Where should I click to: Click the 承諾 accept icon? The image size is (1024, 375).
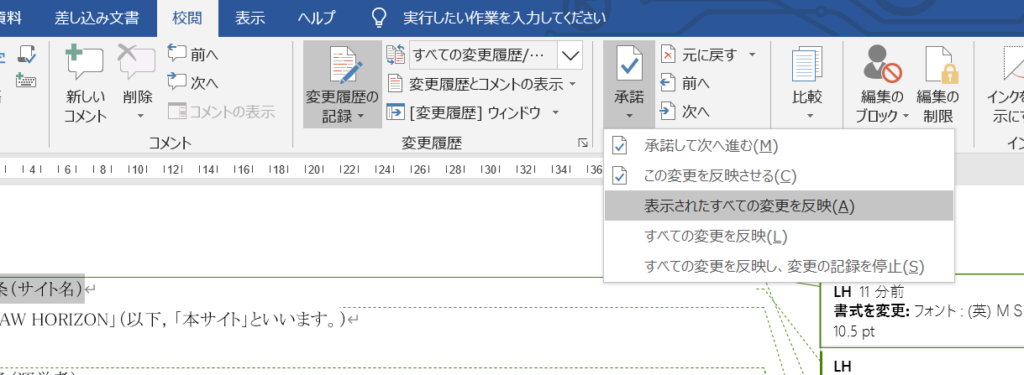click(x=629, y=64)
